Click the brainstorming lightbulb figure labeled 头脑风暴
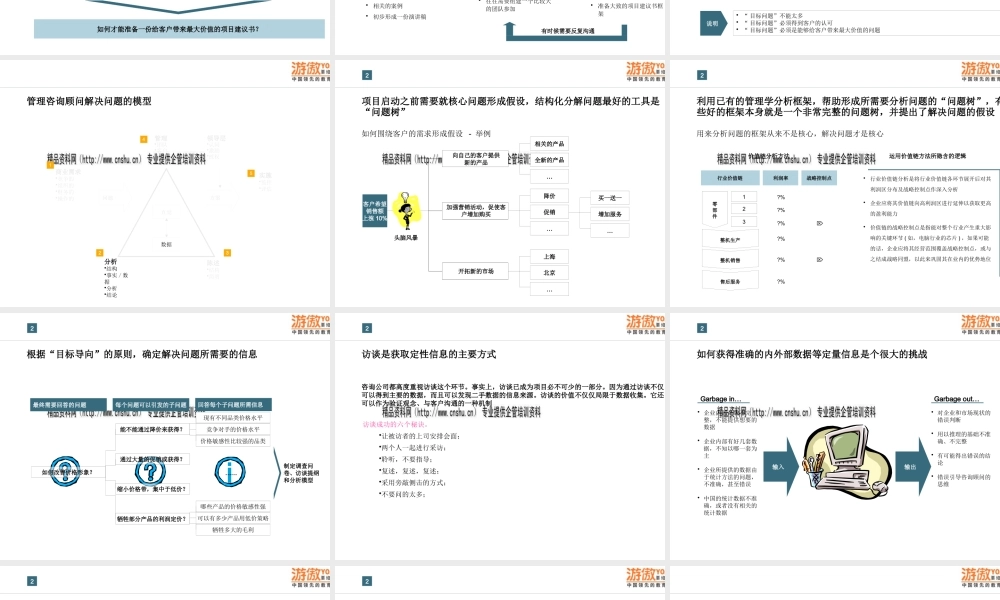 (406, 211)
